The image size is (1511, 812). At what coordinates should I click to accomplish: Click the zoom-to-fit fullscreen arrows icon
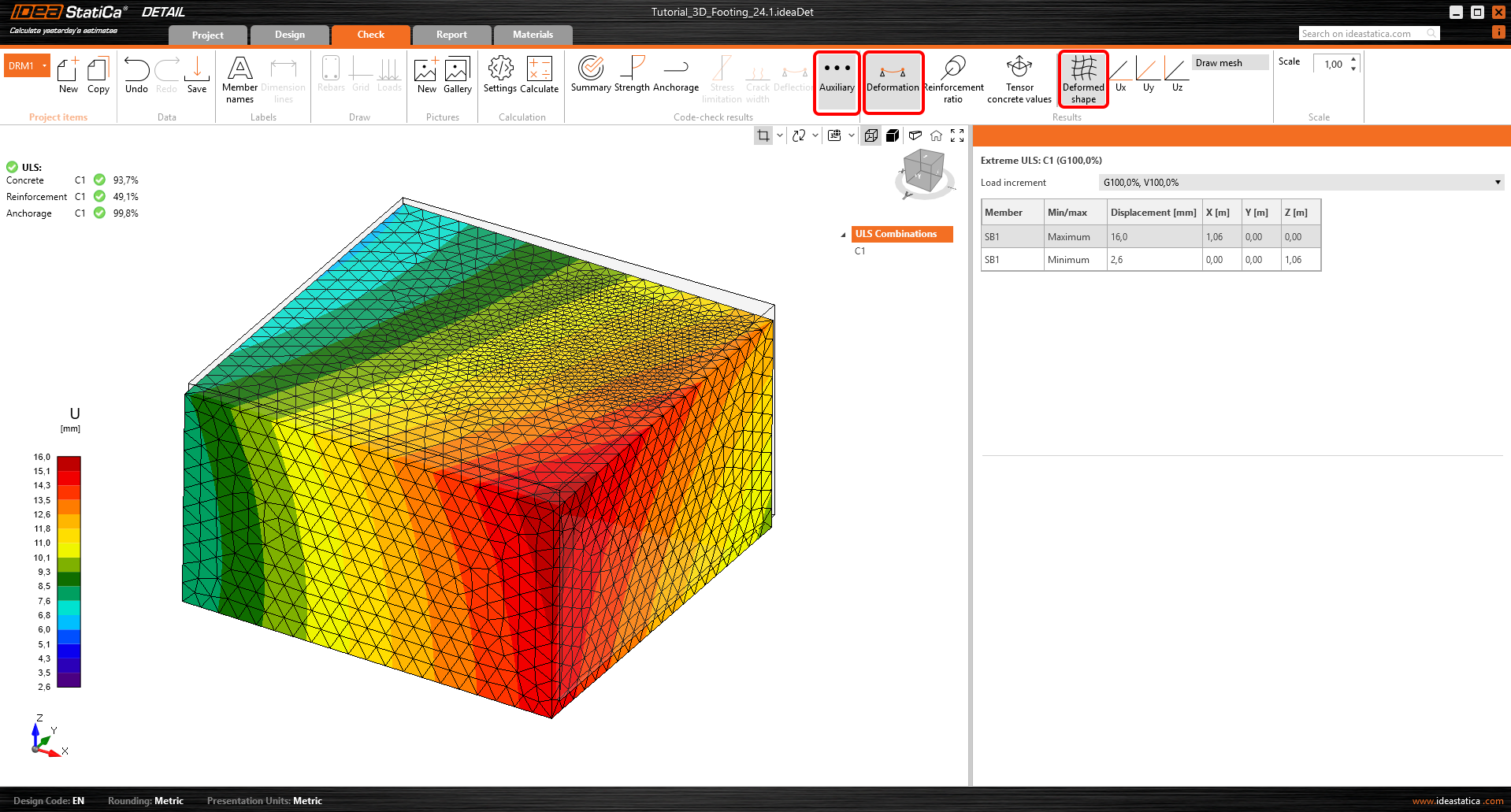click(x=957, y=135)
